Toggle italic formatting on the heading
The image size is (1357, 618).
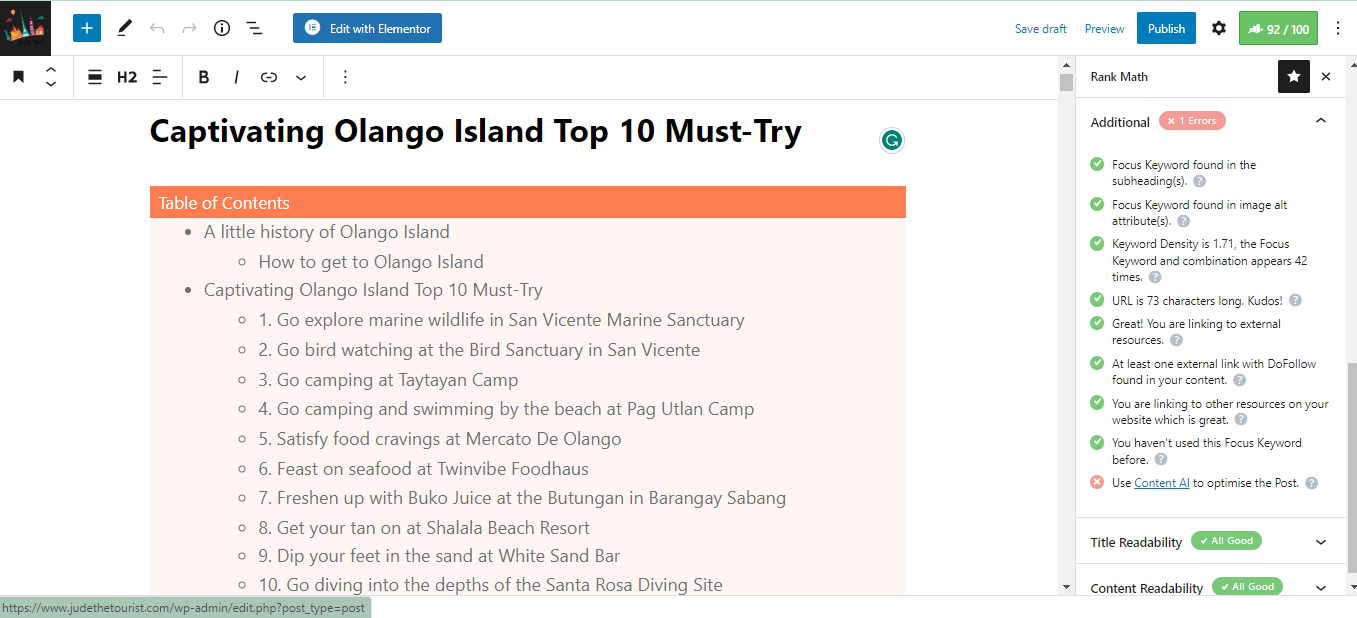pos(237,77)
